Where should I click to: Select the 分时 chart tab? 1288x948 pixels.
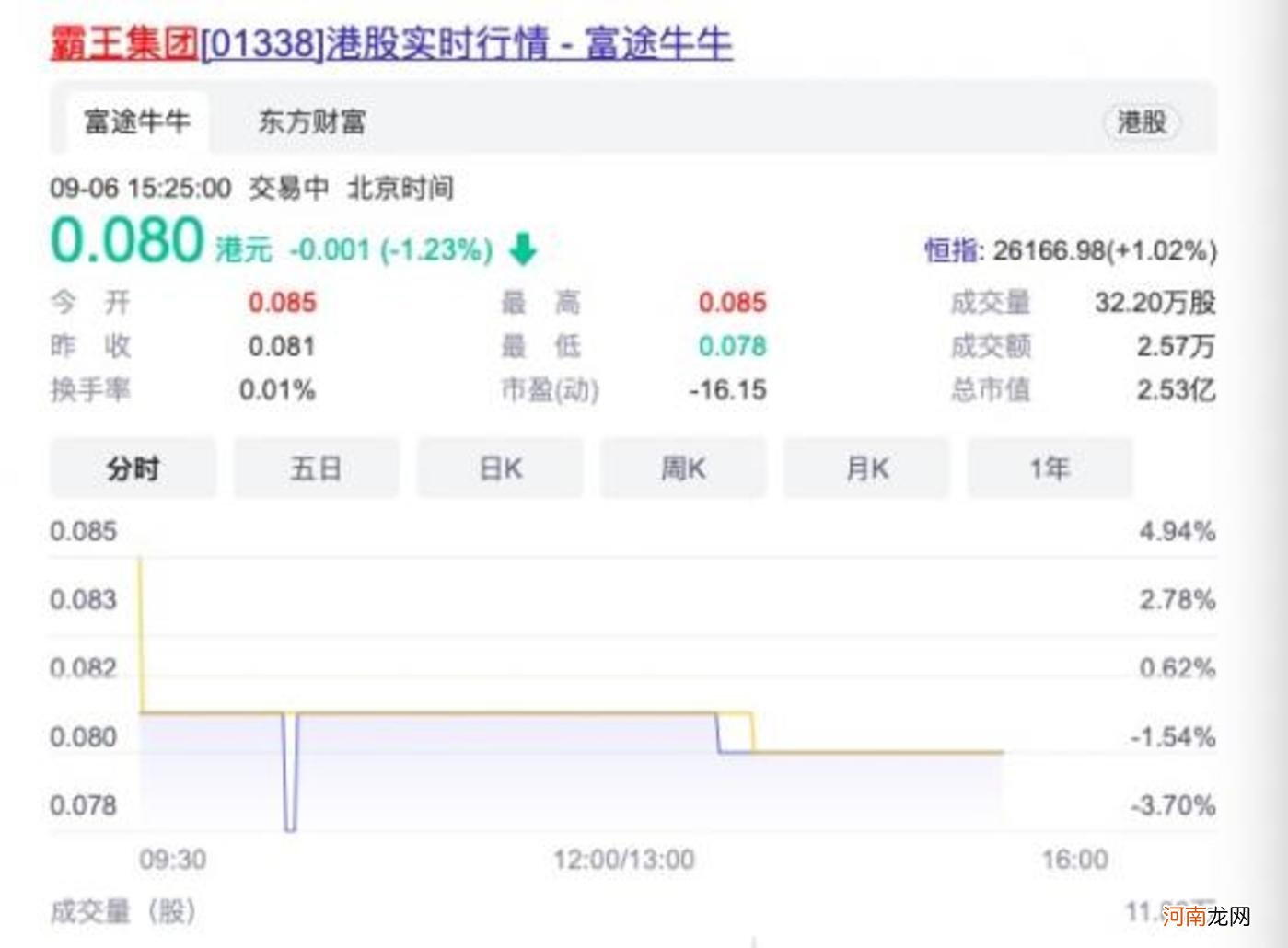coord(133,468)
